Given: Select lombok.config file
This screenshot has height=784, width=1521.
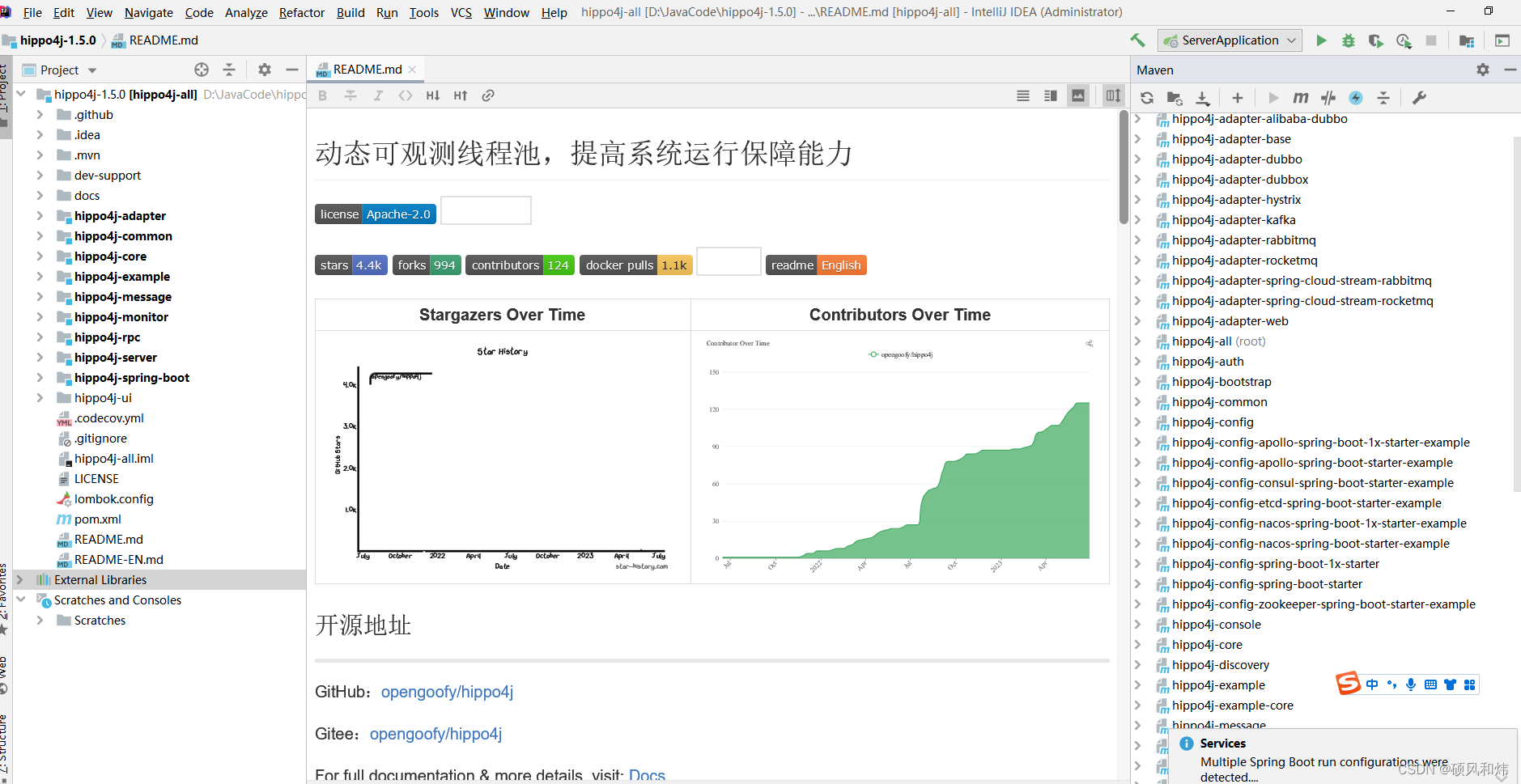Looking at the screenshot, I should [x=113, y=498].
